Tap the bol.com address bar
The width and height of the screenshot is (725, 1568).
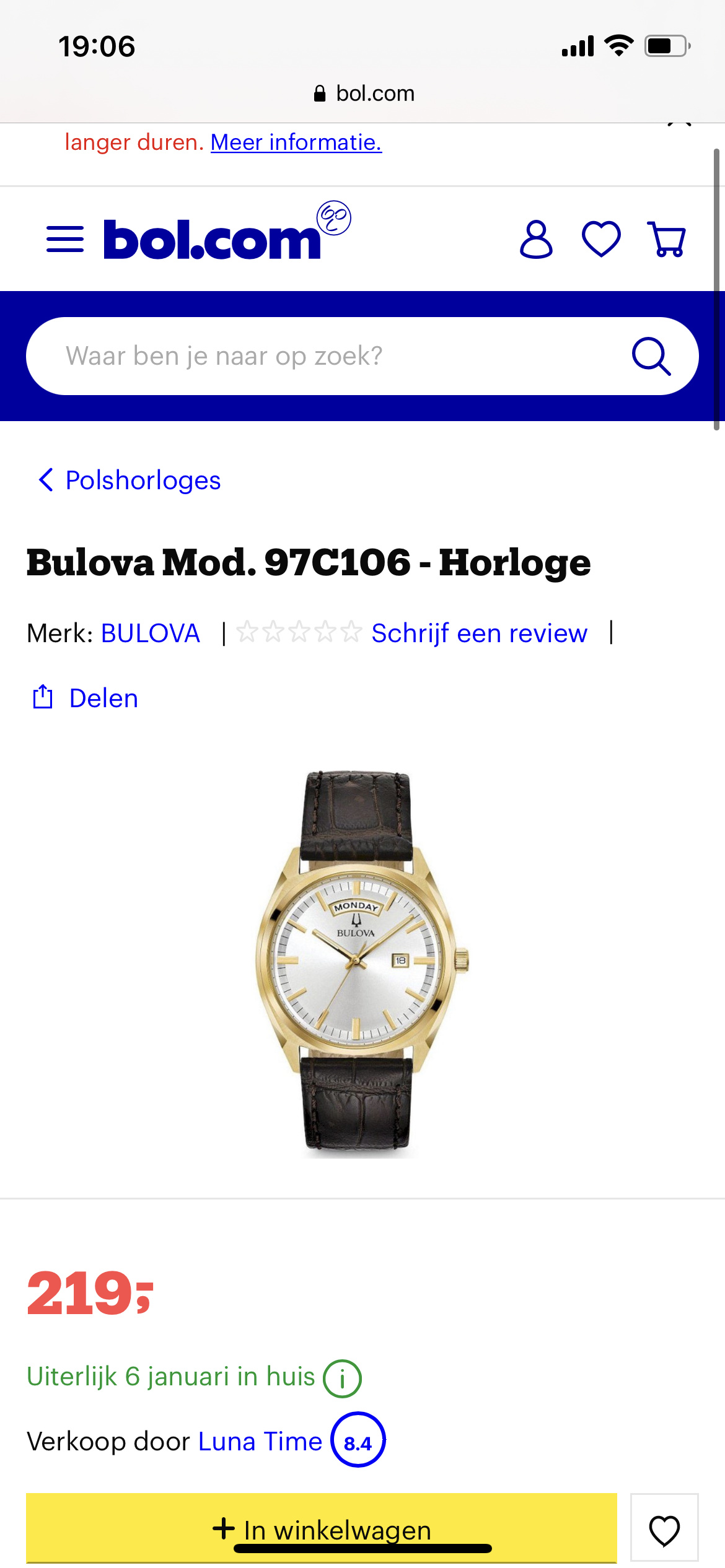point(363,94)
